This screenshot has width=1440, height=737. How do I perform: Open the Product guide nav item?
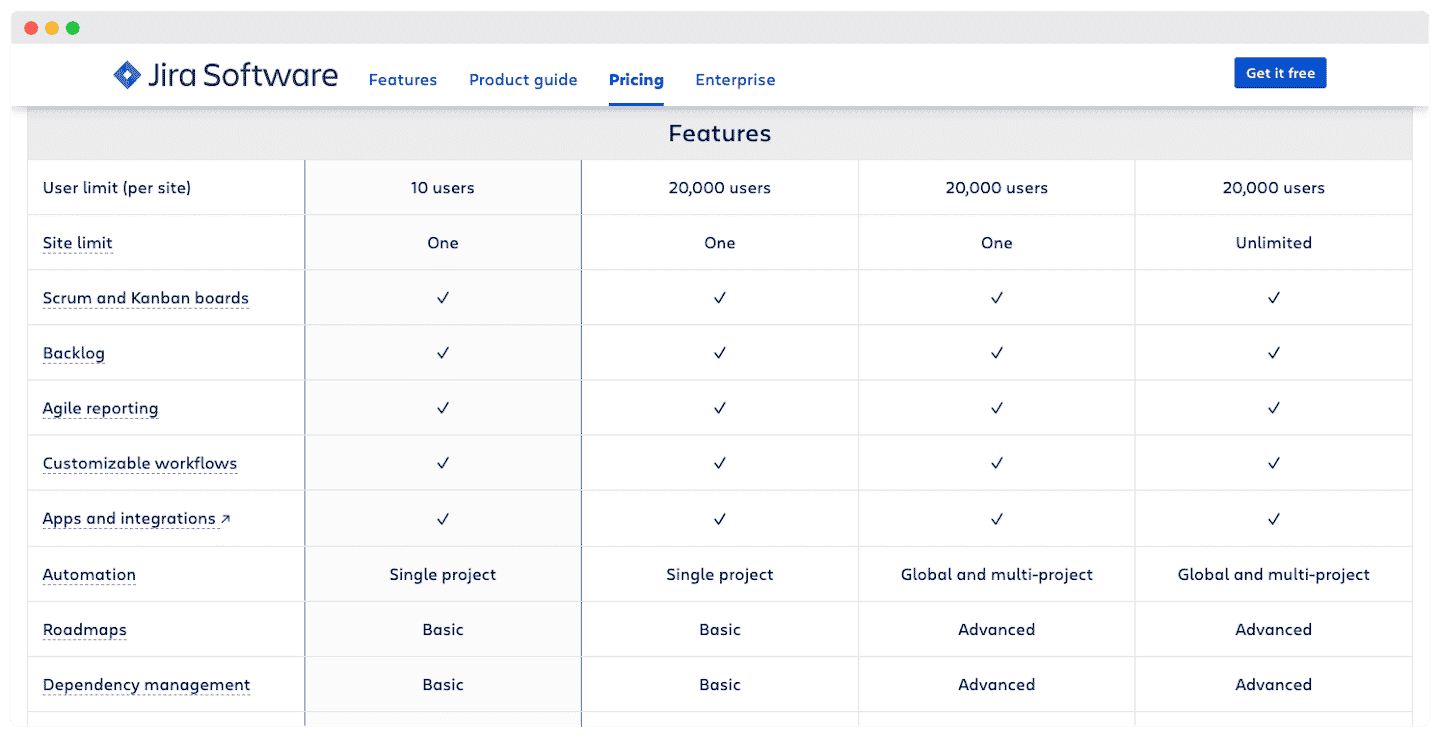pyautogui.click(x=523, y=80)
